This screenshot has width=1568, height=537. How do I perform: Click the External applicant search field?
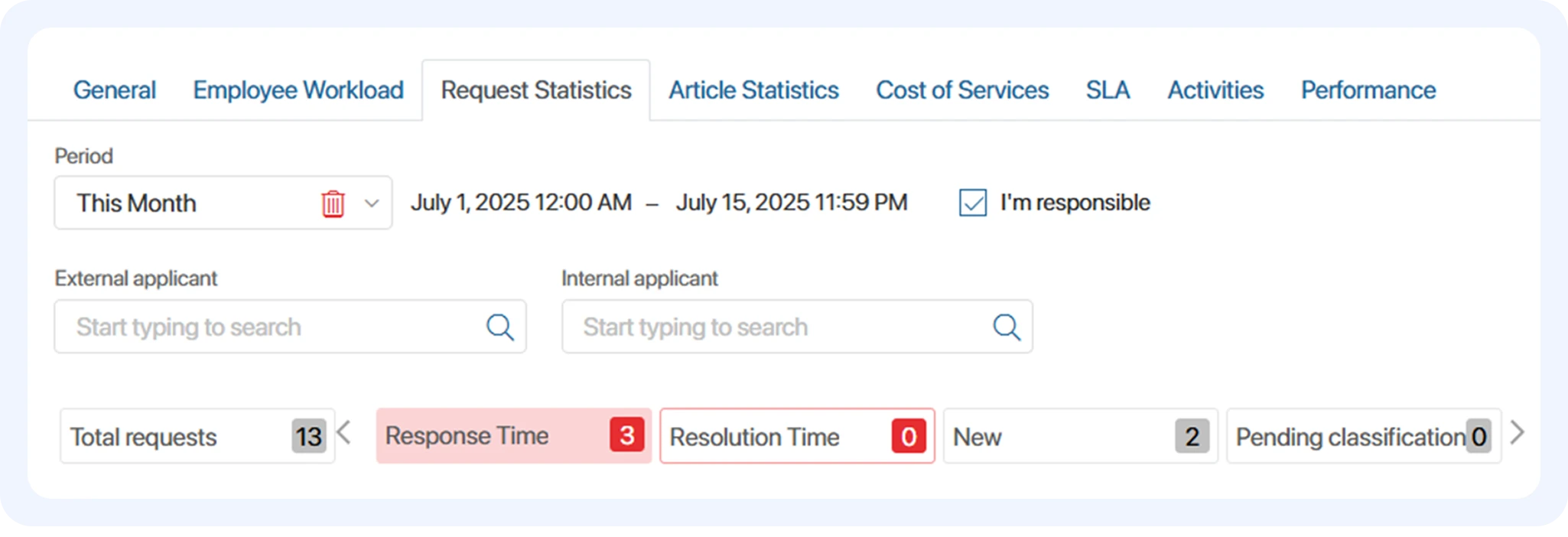point(268,327)
